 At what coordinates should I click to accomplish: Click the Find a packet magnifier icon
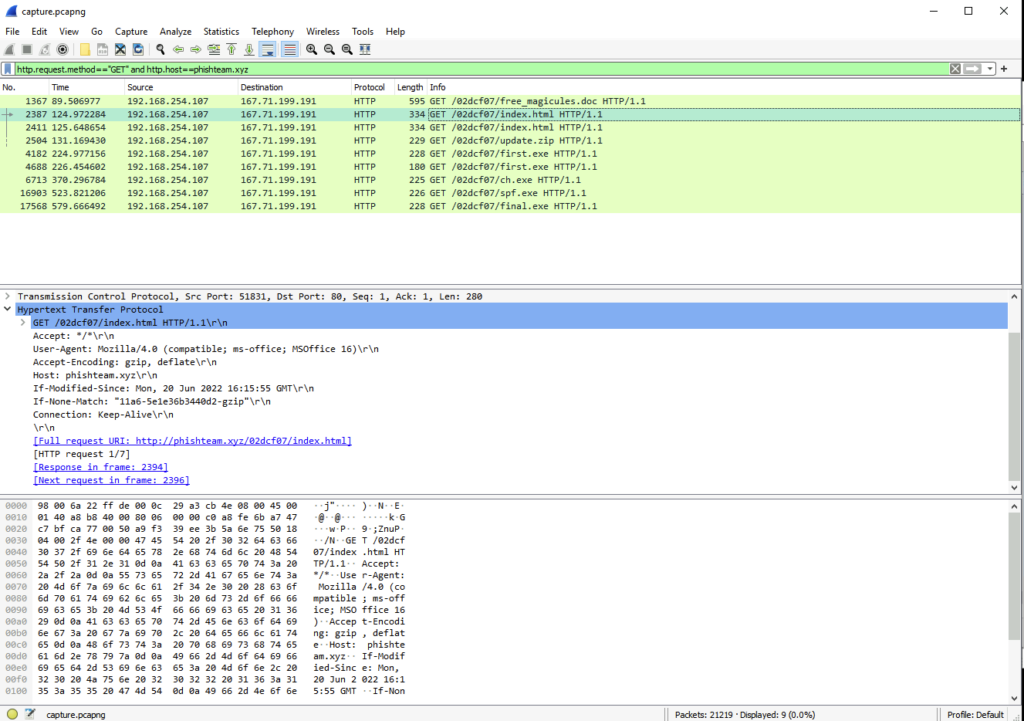pyautogui.click(x=160, y=50)
